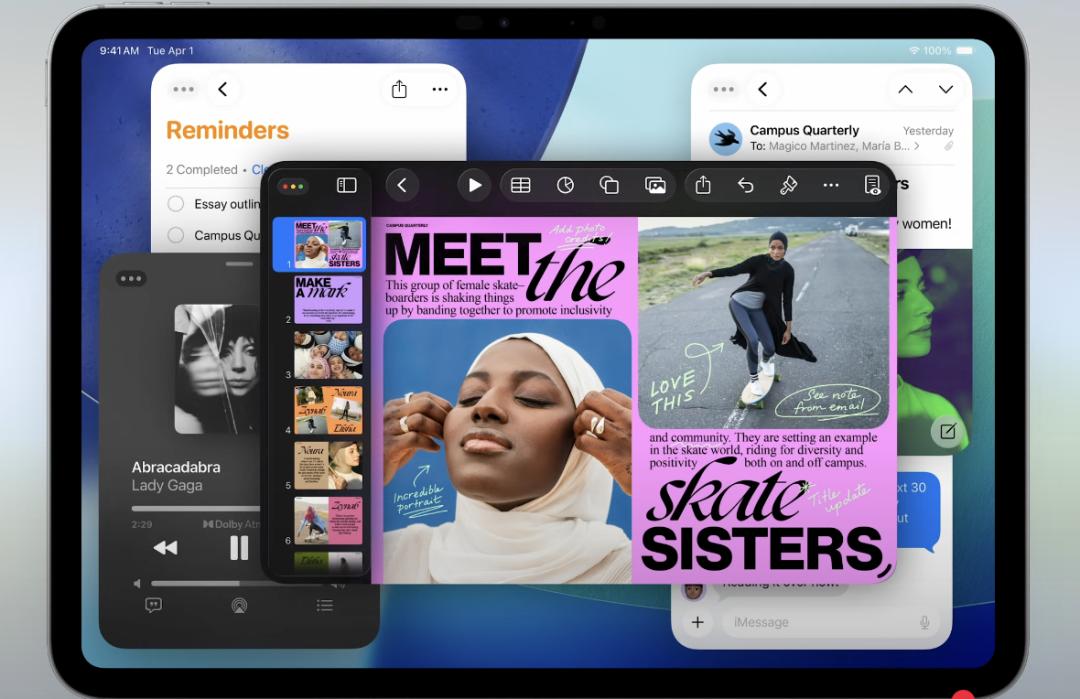The image size is (1080, 699).
Task: Compose new message with pencil icon
Action: point(948,432)
